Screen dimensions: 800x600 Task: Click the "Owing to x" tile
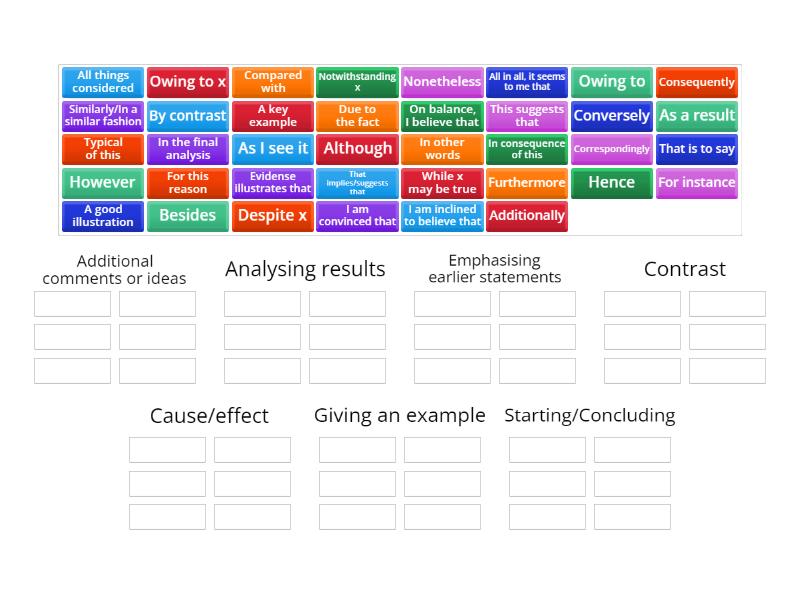(187, 82)
